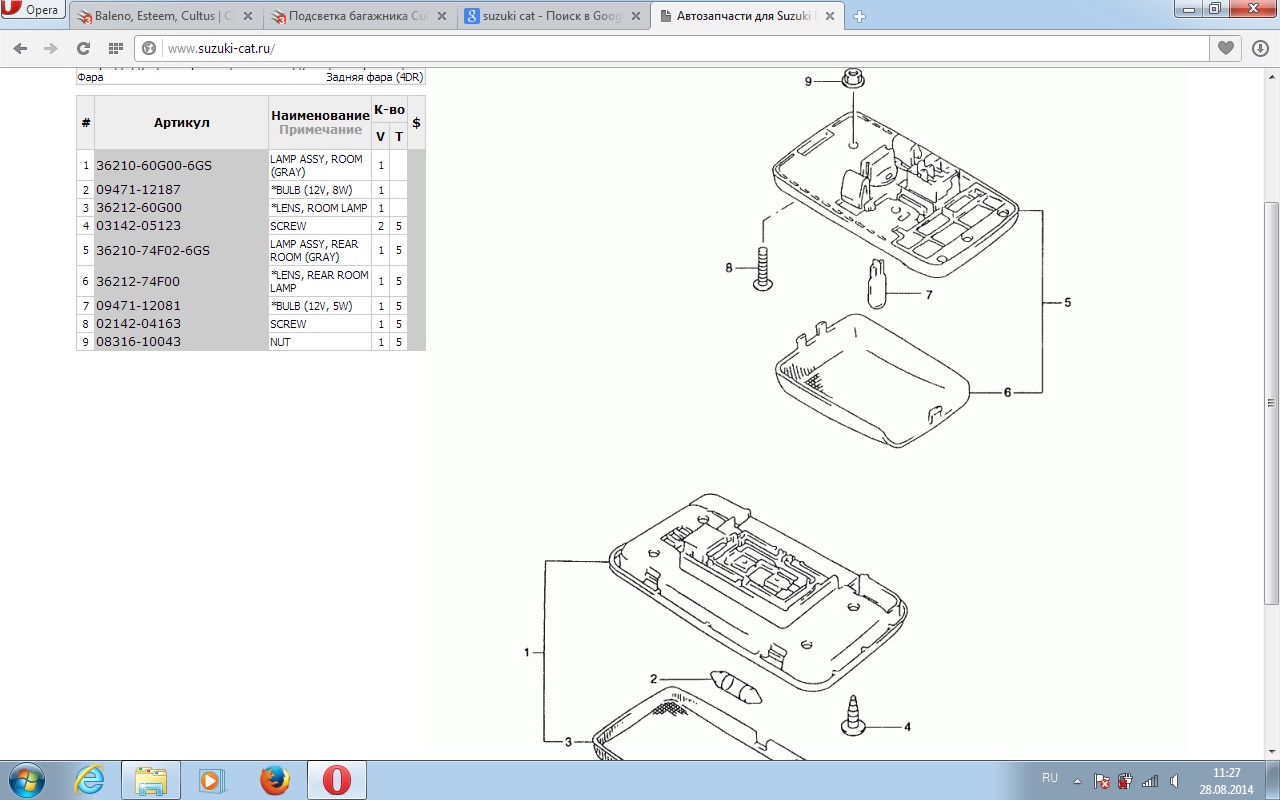Switch to the 'suzuki cat - Поиск в Goog' tab
The width and height of the screenshot is (1280, 800).
(551, 16)
